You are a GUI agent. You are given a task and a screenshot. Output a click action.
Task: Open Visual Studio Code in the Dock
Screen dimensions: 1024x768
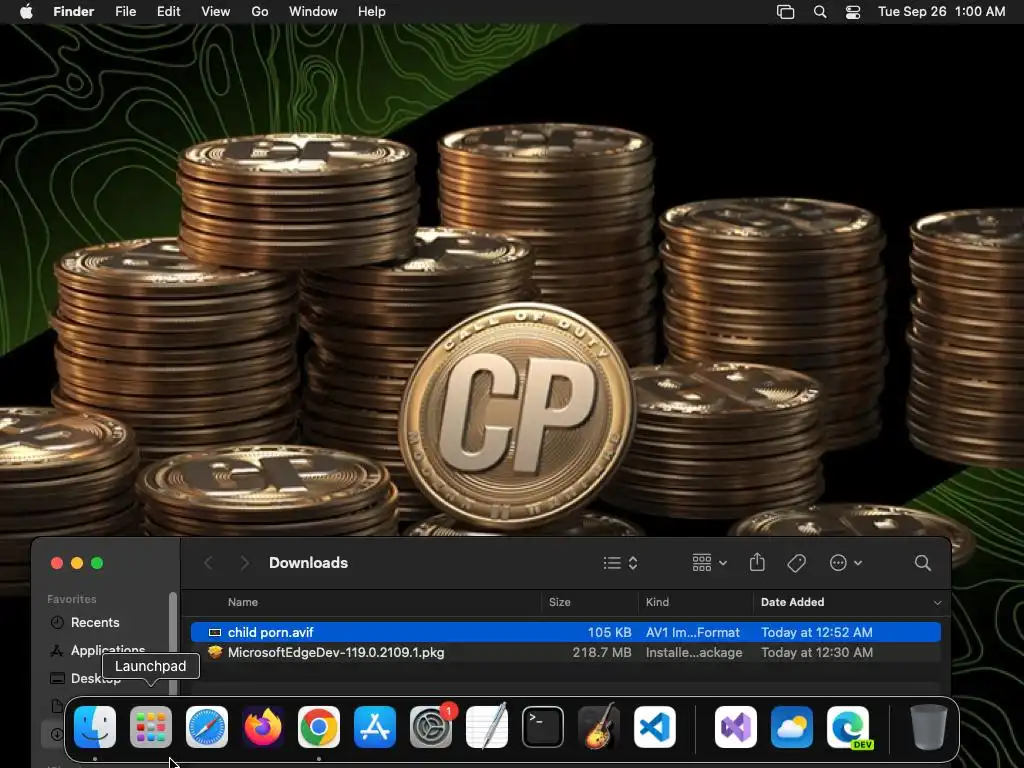(x=654, y=727)
